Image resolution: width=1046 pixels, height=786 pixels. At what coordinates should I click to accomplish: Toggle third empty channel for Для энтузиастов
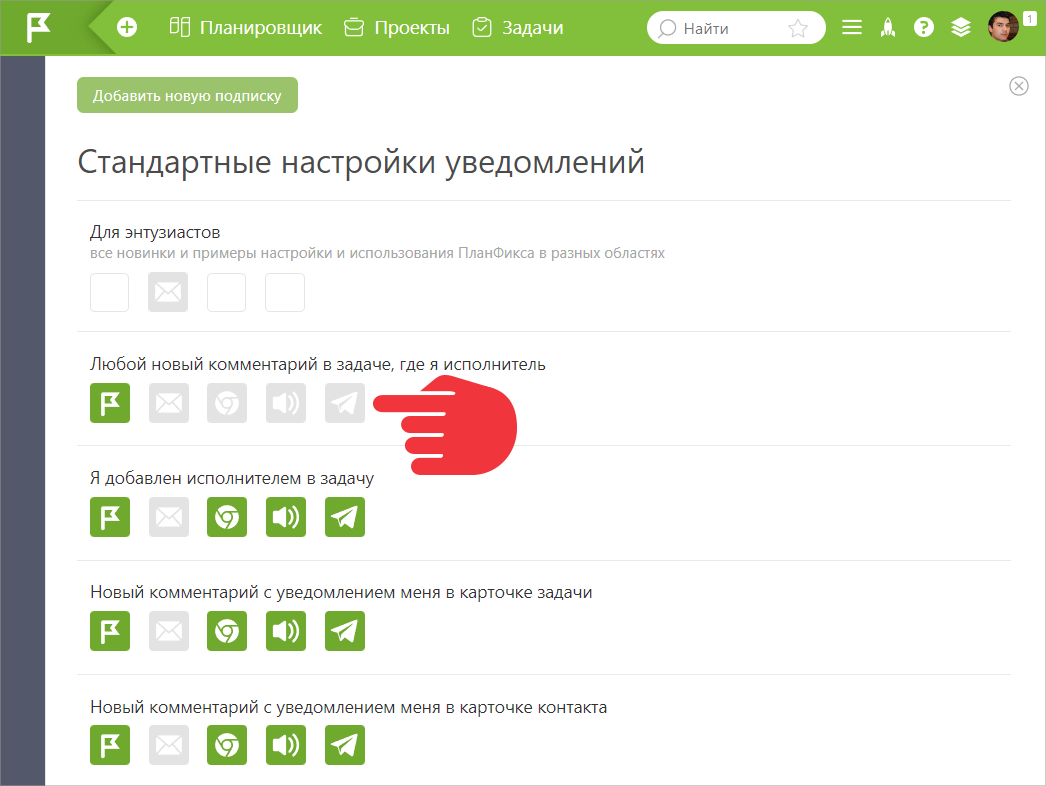coord(227,292)
